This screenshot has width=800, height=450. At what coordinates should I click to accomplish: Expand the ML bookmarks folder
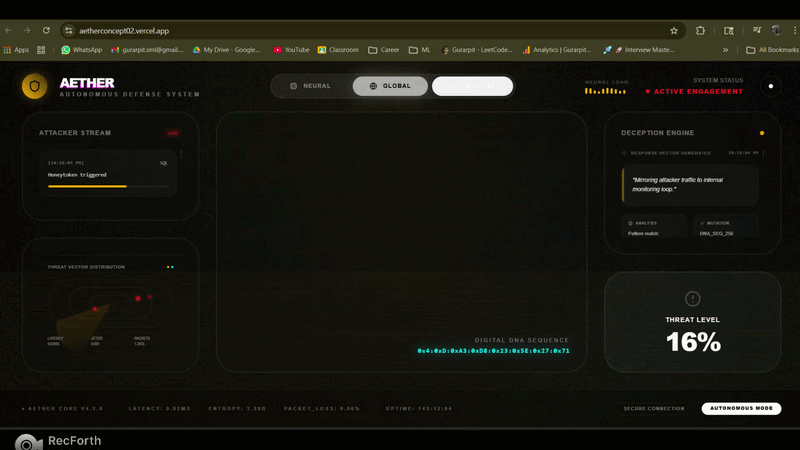pos(419,50)
